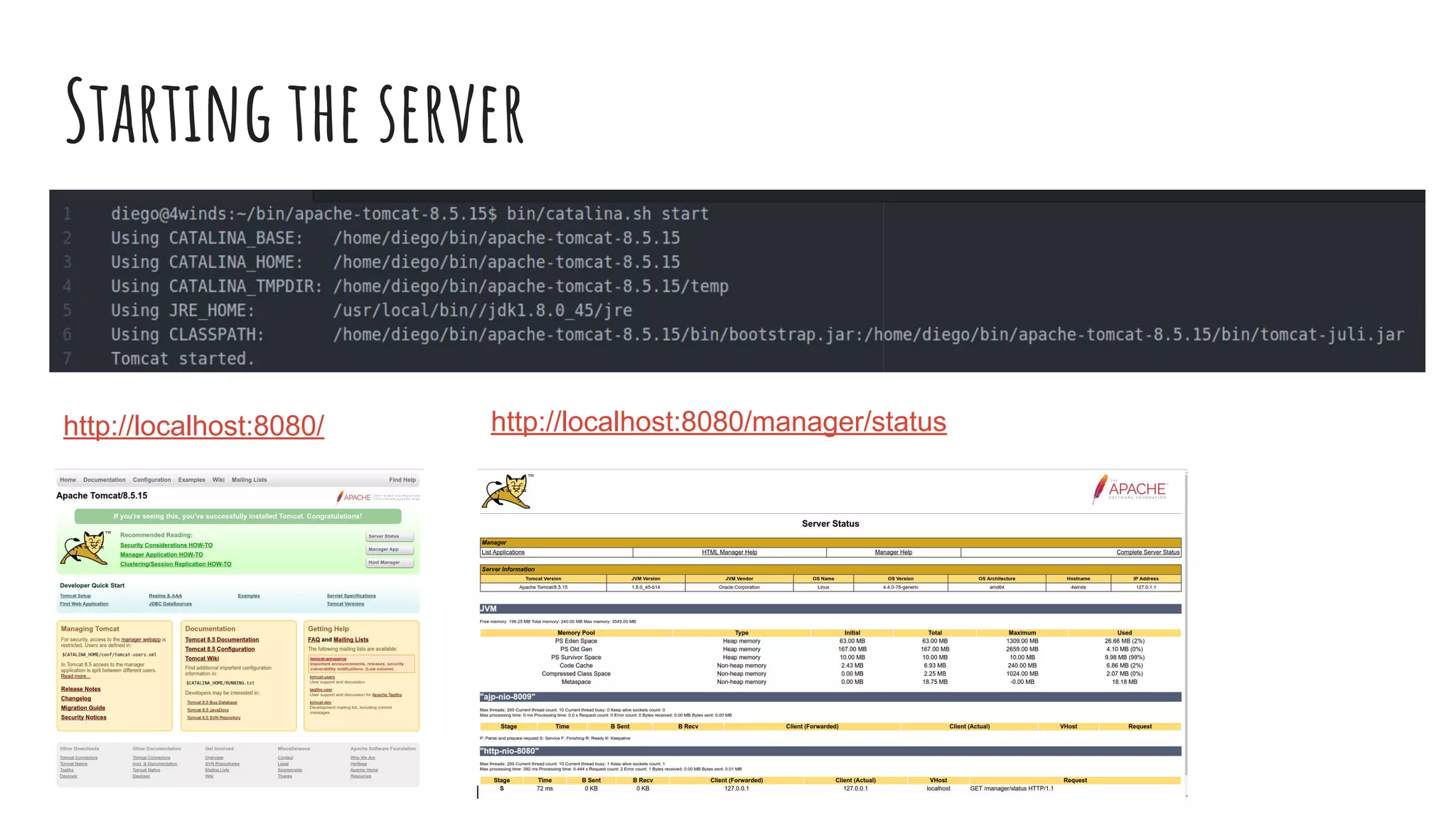Open Examples link under Developer Quick Start
Viewport: 1456px width, 819px height.
click(x=249, y=596)
